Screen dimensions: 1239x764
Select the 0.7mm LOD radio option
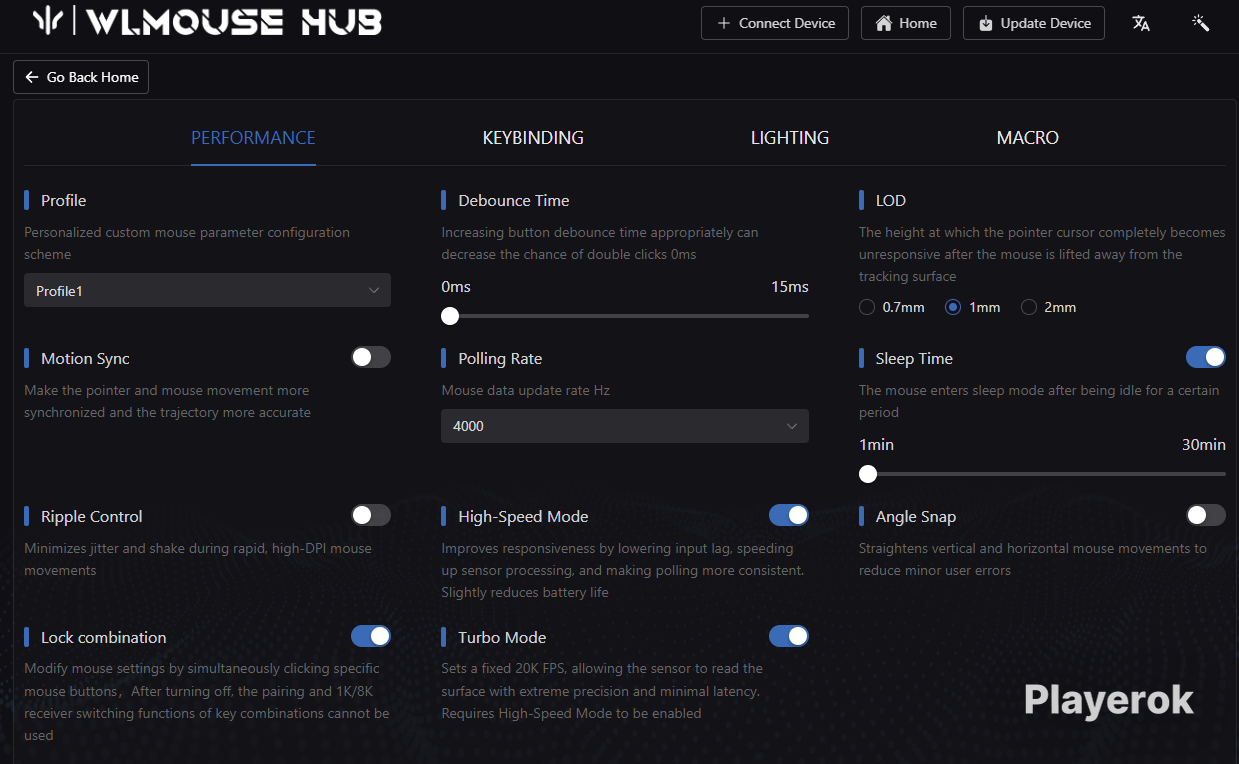click(x=867, y=307)
